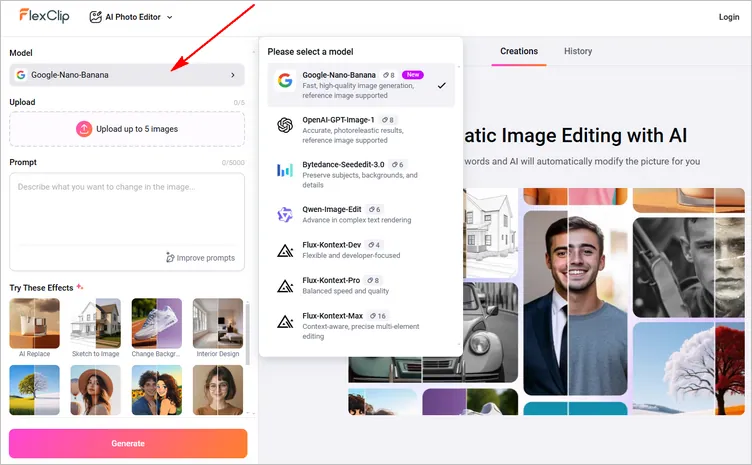Click the credit cost badge on Flux-Kontext-Max

pos(377,316)
